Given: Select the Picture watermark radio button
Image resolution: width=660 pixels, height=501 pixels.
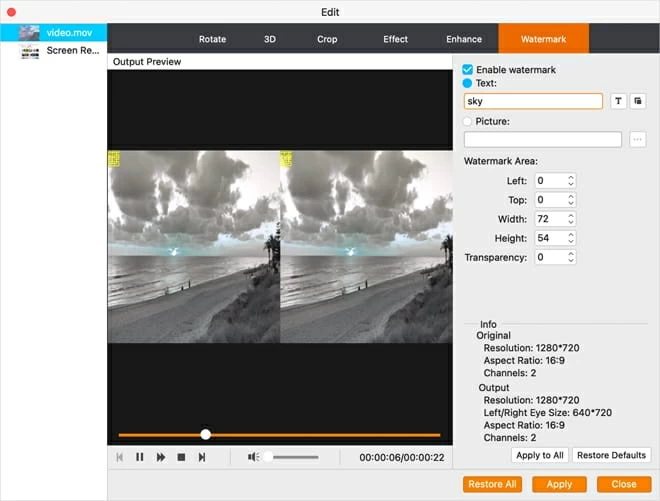Looking at the screenshot, I should [468, 121].
